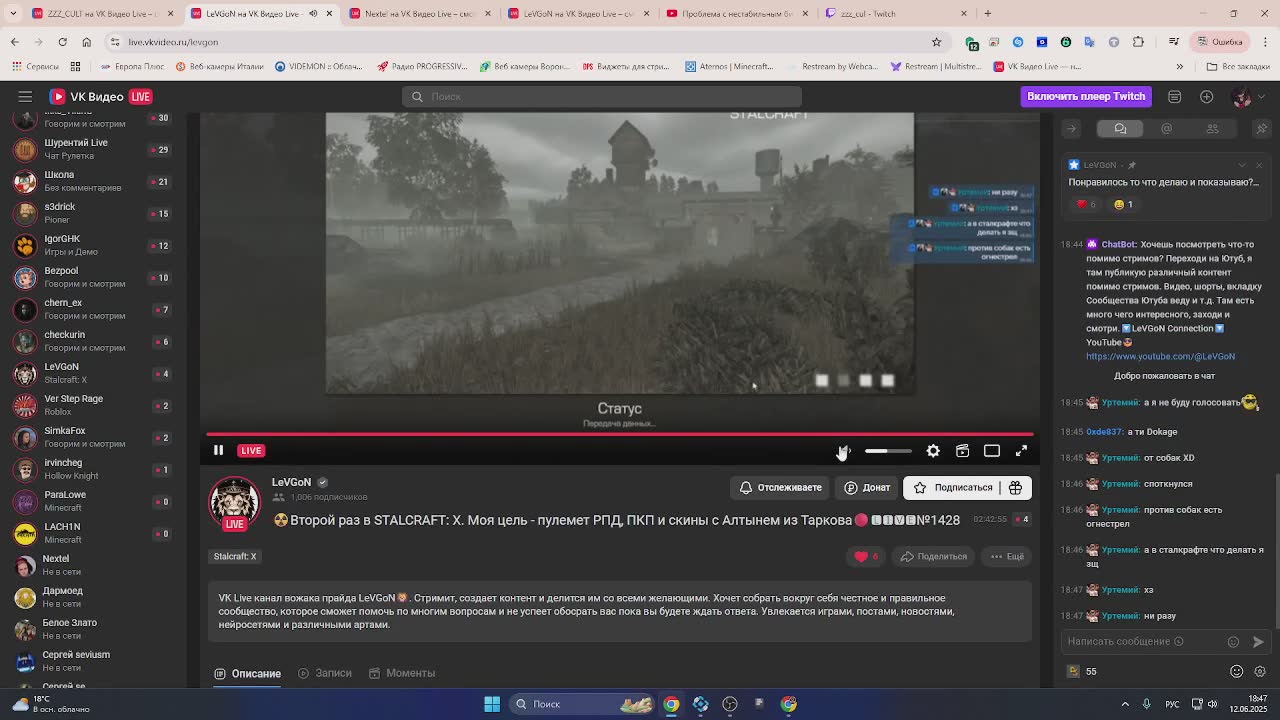Open the youtube.com/@LeVGoN link in chat
The width and height of the screenshot is (1280, 720).
click(1160, 356)
